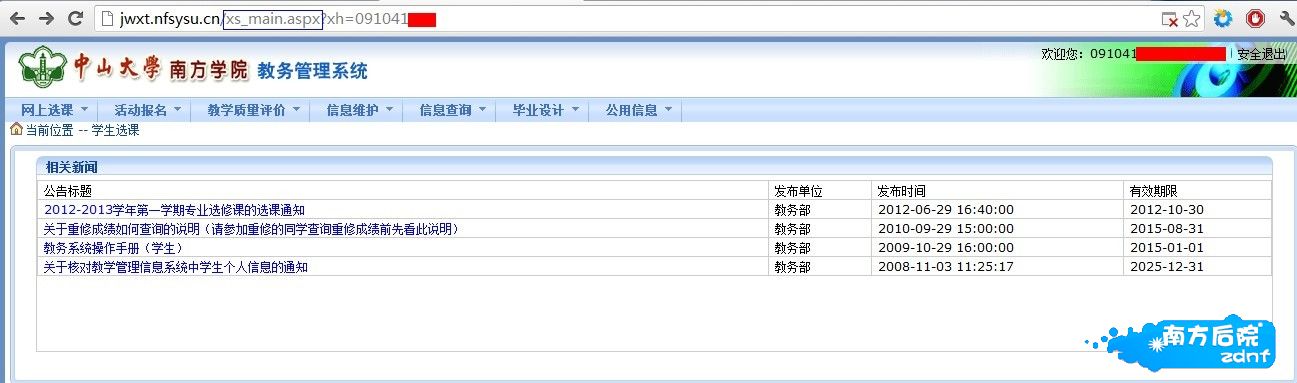The image size is (1297, 383).
Task: Open the 毕业设计 menu
Action: tap(538, 110)
